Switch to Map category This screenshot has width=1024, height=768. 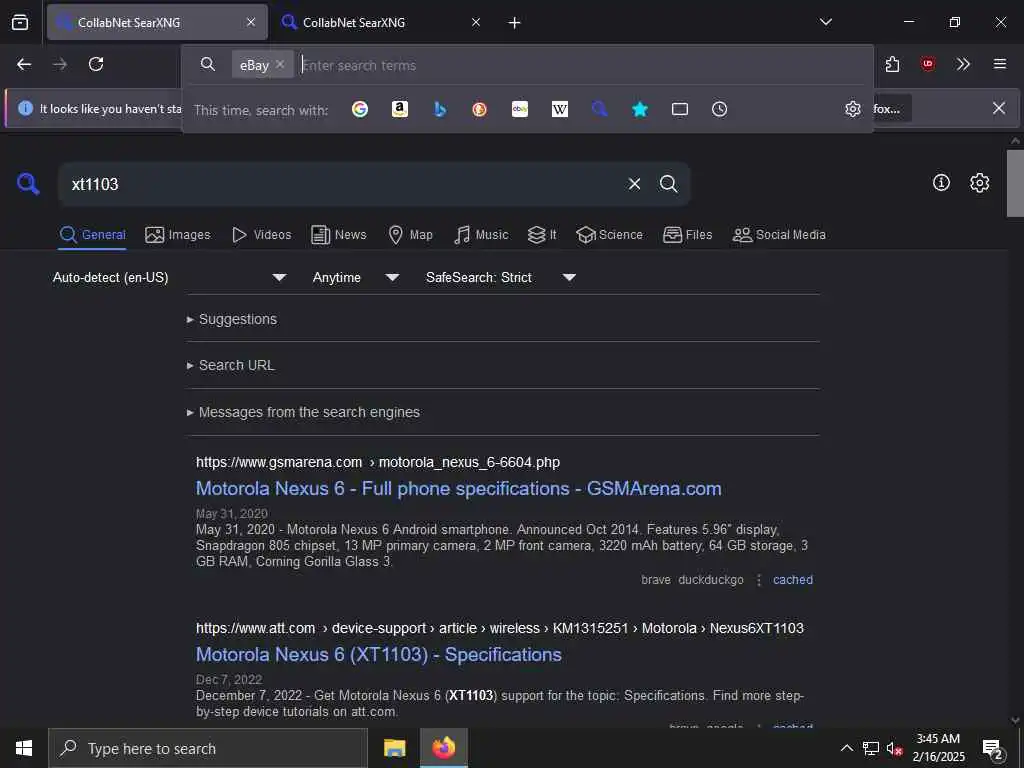[x=410, y=234]
